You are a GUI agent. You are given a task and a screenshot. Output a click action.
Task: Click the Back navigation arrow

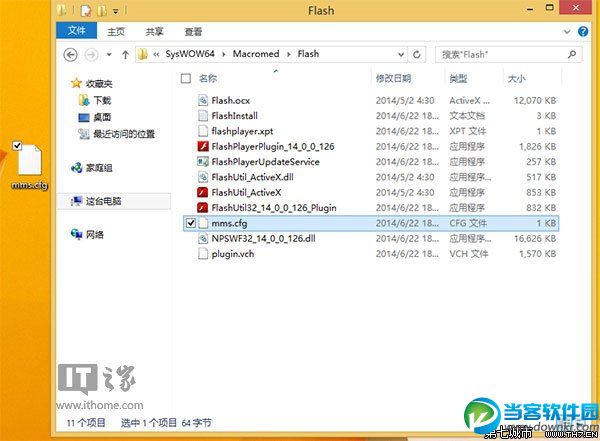(70, 55)
